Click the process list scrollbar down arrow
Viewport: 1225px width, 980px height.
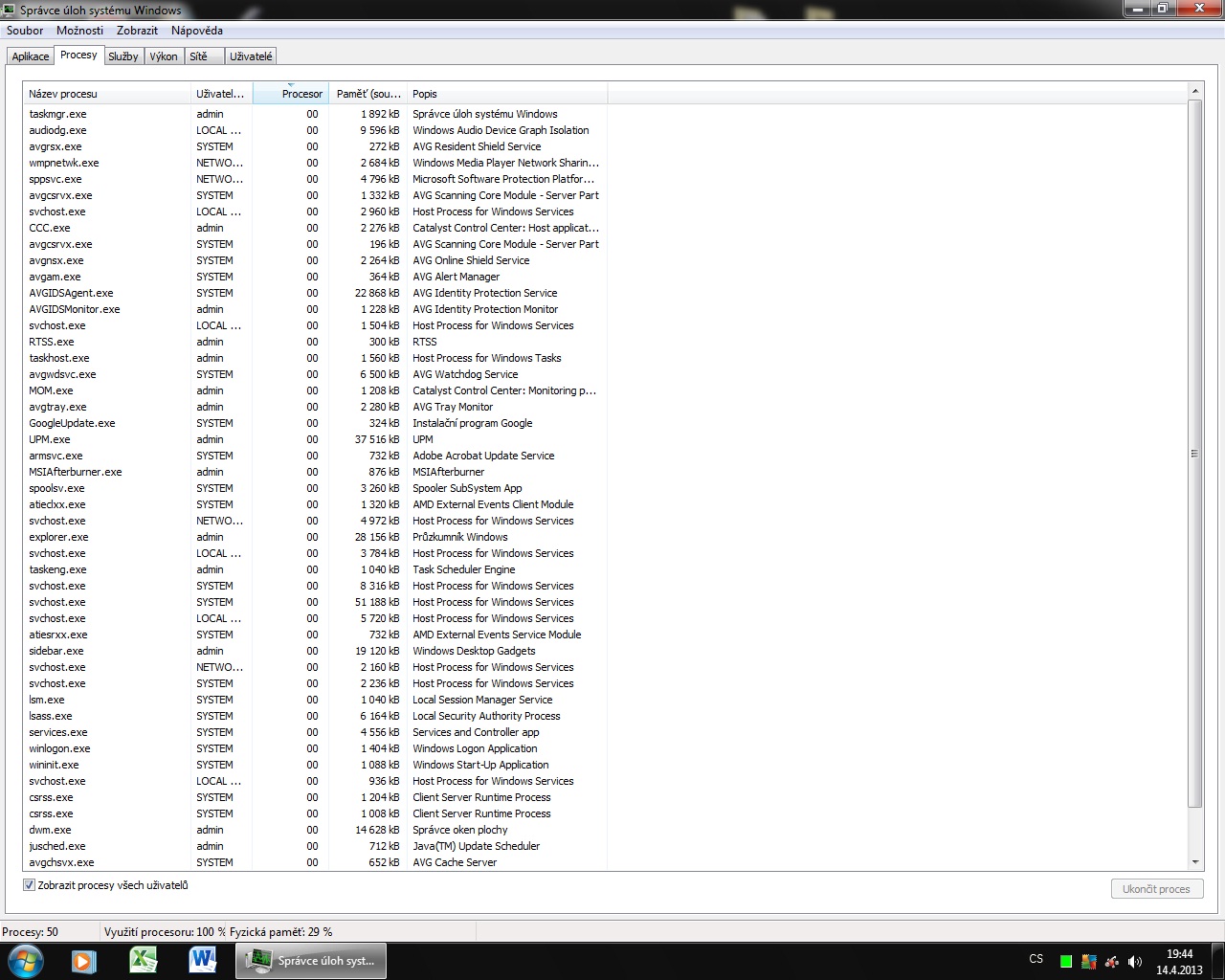[1194, 862]
